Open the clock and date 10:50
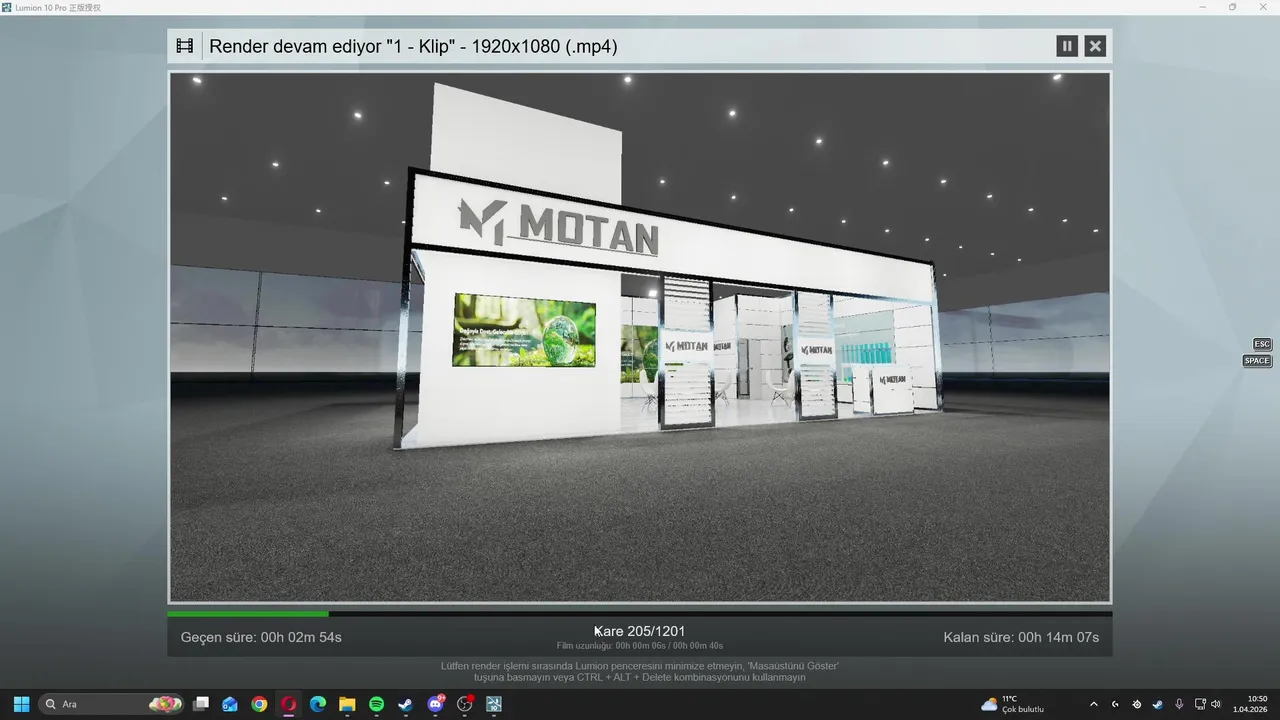 tap(1250, 704)
